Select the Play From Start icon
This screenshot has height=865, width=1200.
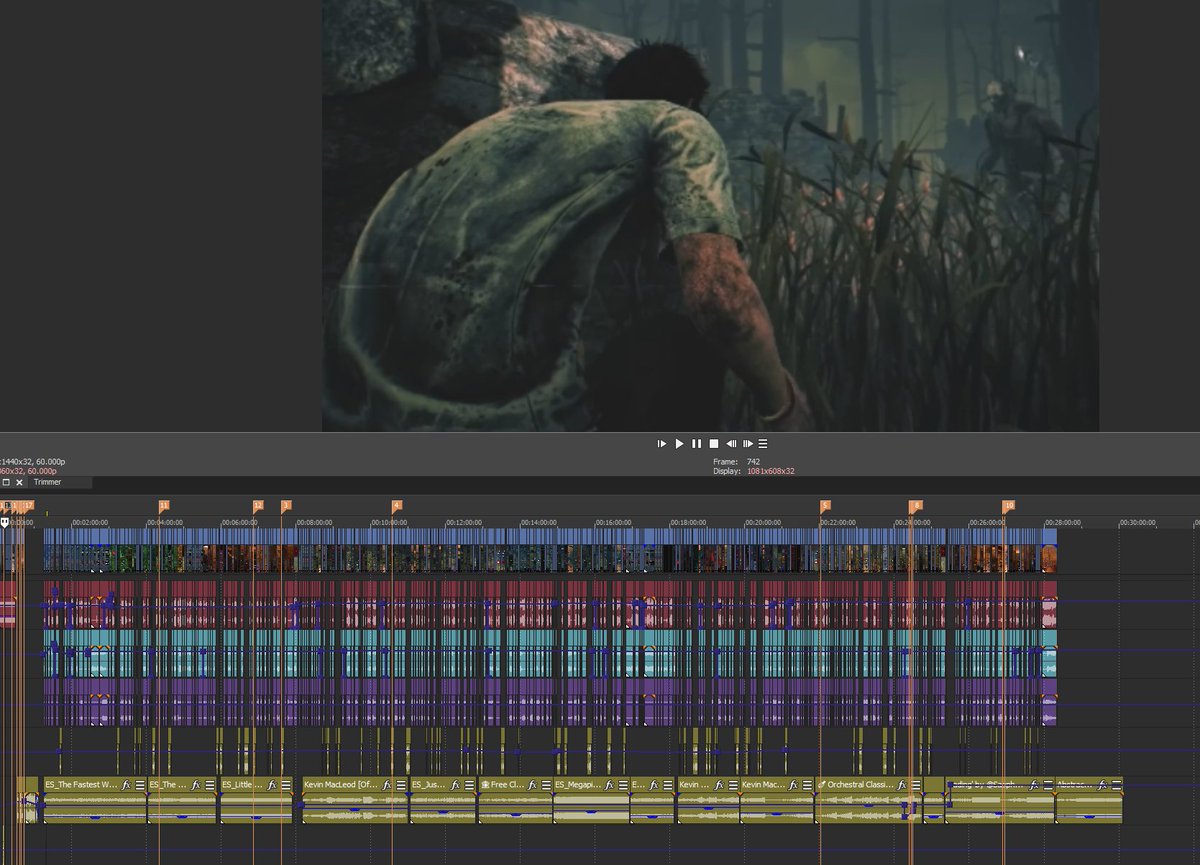click(662, 443)
